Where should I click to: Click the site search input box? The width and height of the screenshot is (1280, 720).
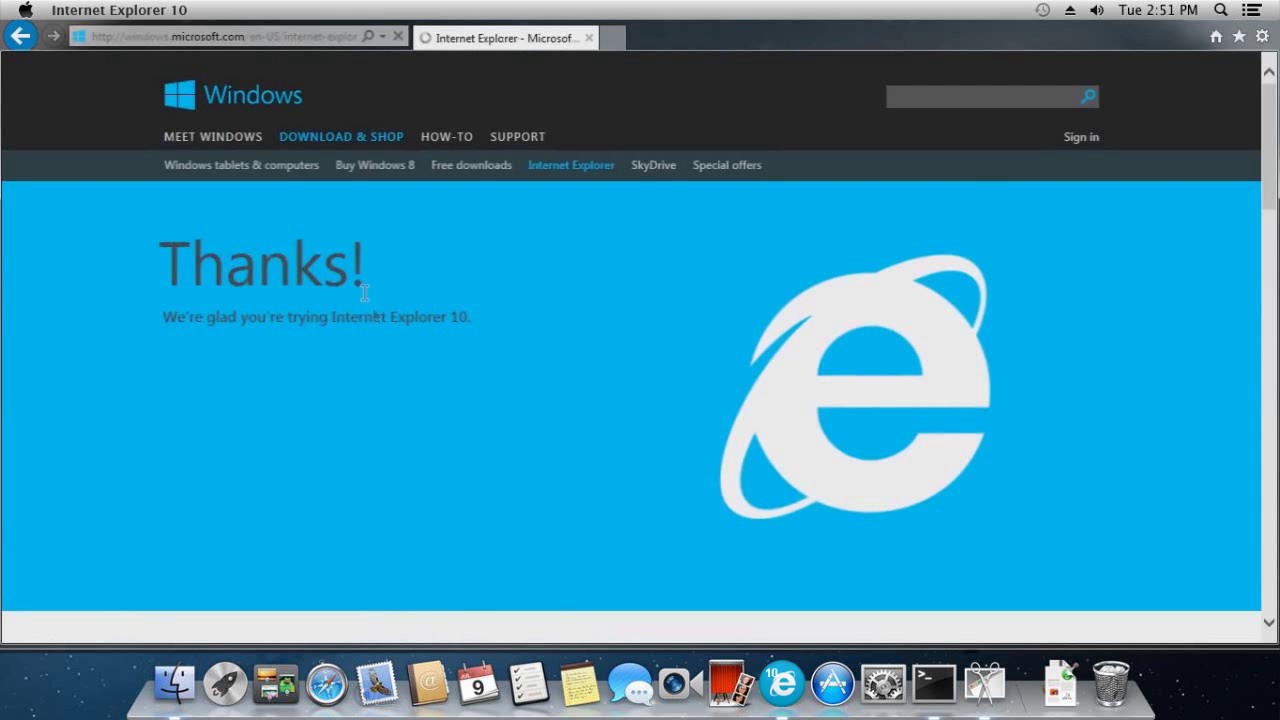(x=982, y=96)
